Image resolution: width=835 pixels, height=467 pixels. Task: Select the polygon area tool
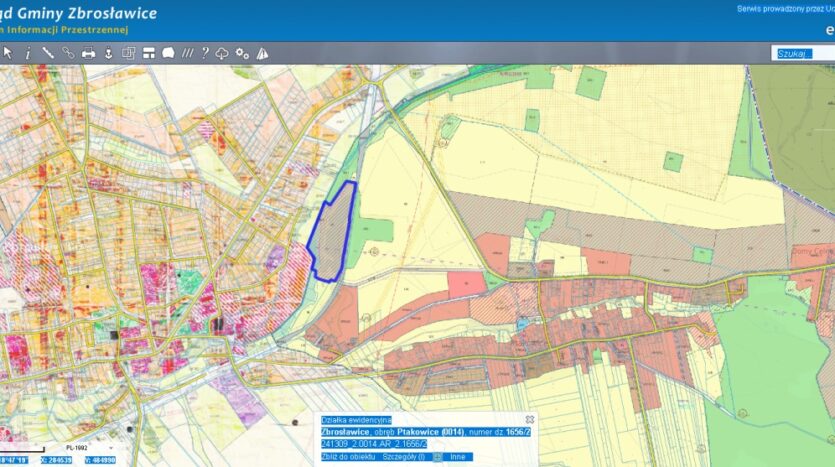(168, 53)
